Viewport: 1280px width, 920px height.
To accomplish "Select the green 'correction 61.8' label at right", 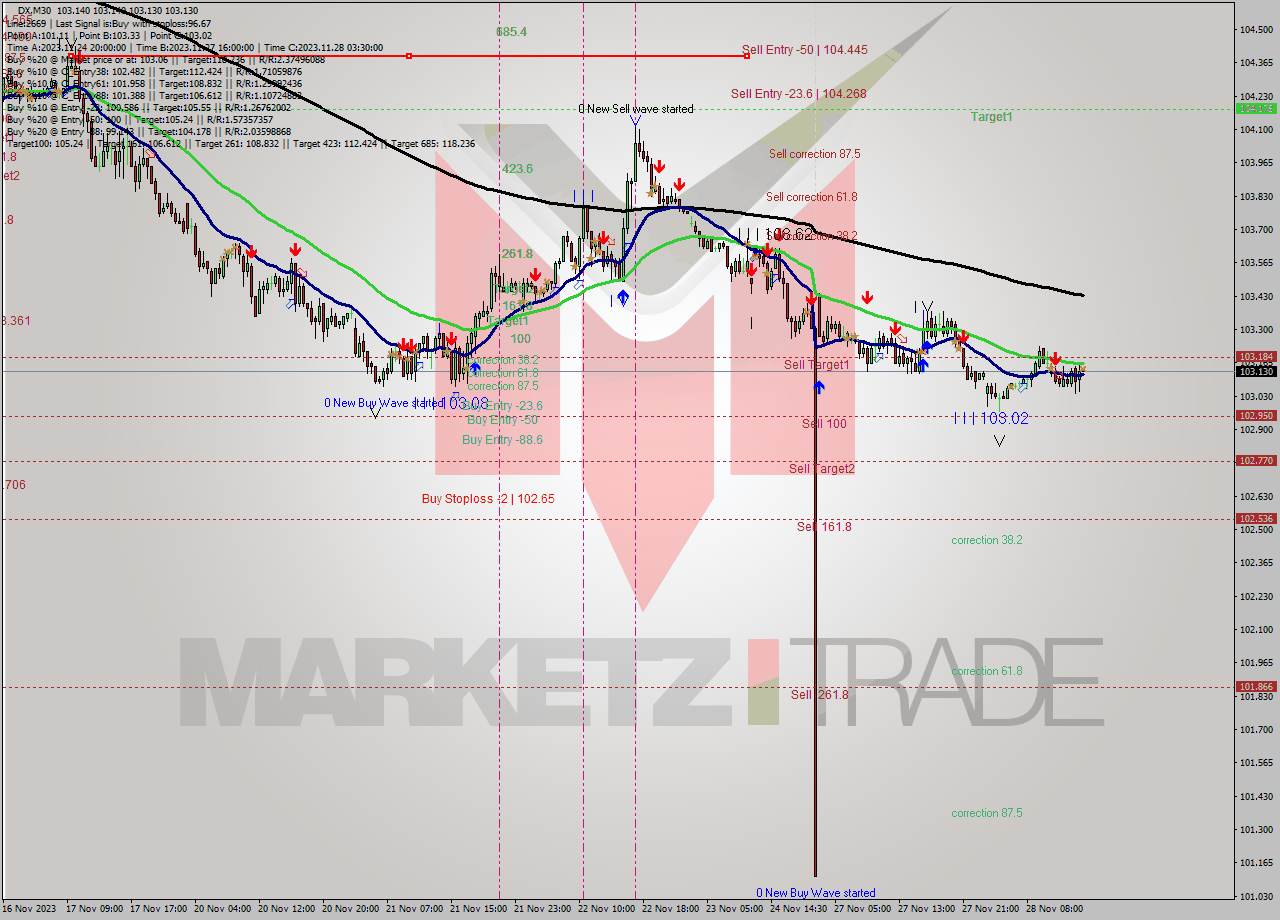I will click(987, 671).
